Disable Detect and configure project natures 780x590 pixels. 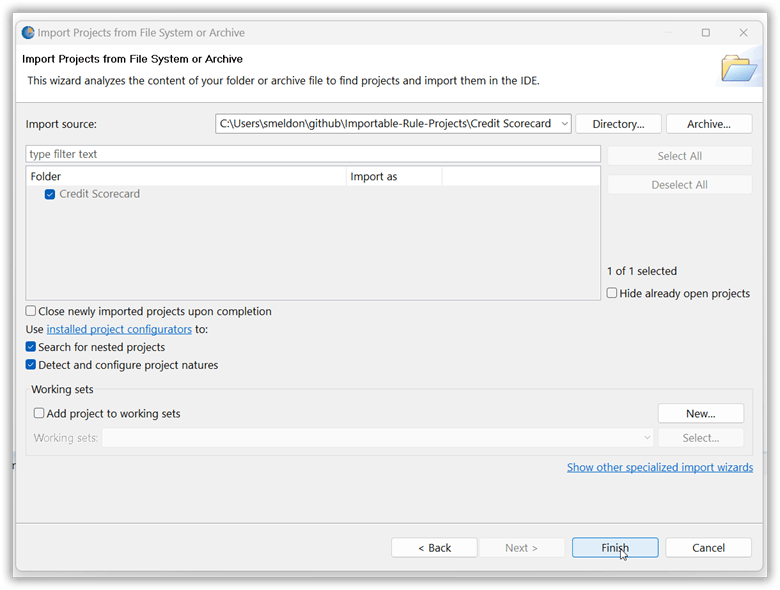click(x=31, y=365)
